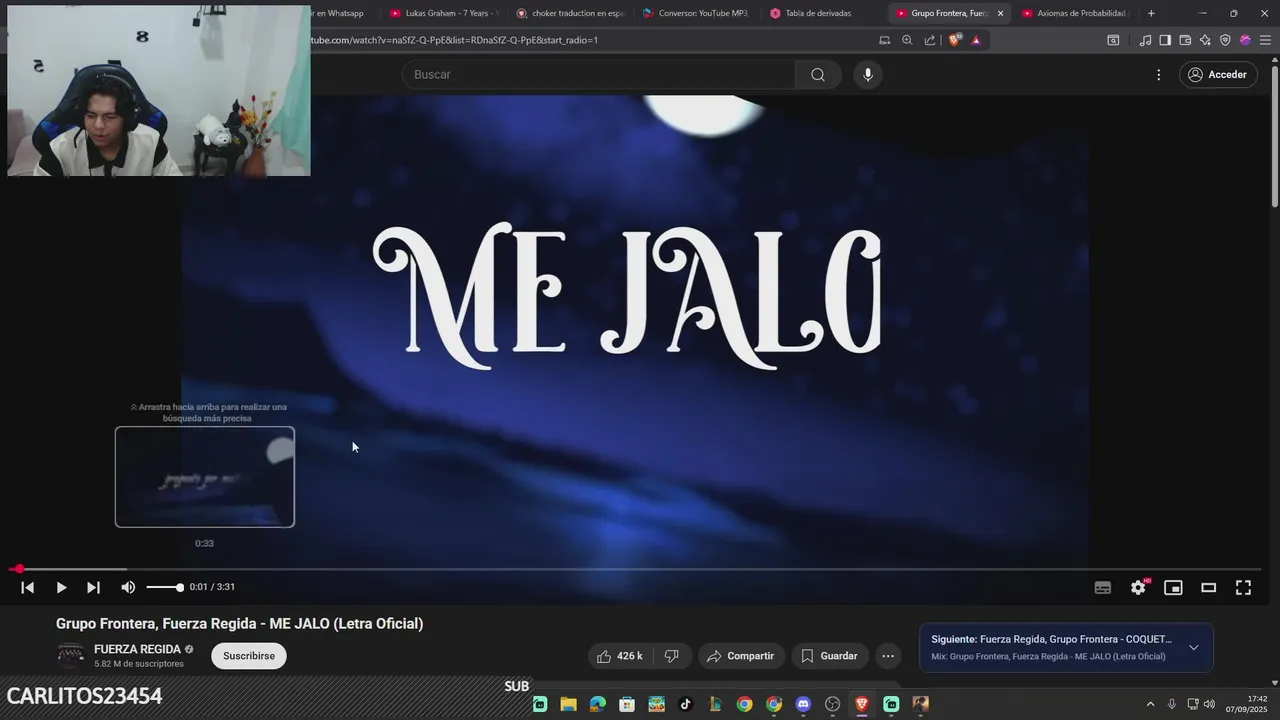Dislike the video with thumbs down

coord(672,656)
